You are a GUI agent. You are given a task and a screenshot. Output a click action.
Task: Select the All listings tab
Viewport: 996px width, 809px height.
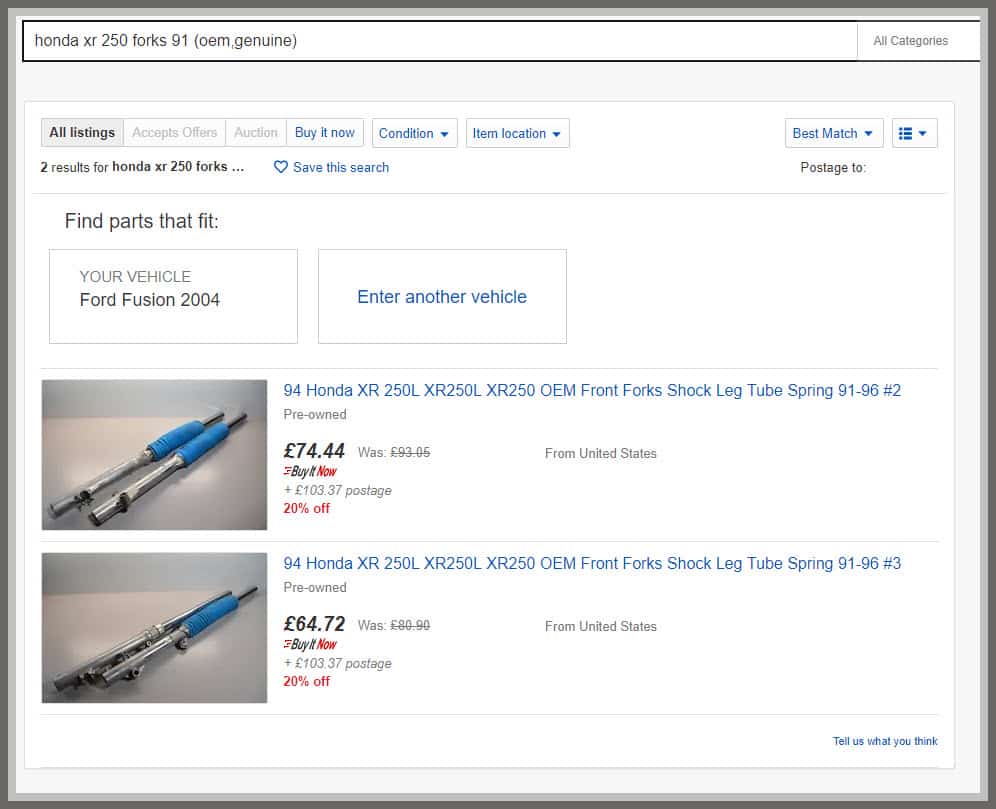pos(83,133)
